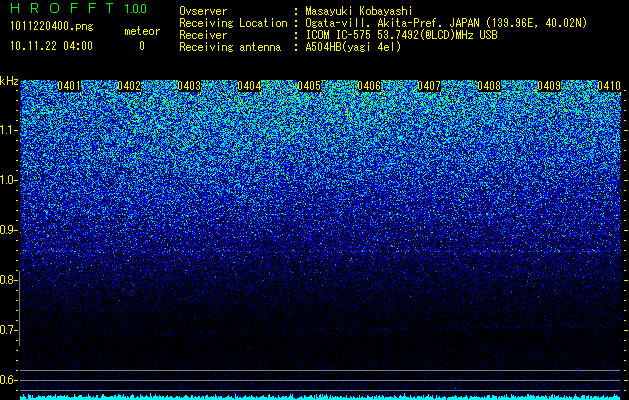Click the 1.1 kHz axis label

[x=9, y=130]
